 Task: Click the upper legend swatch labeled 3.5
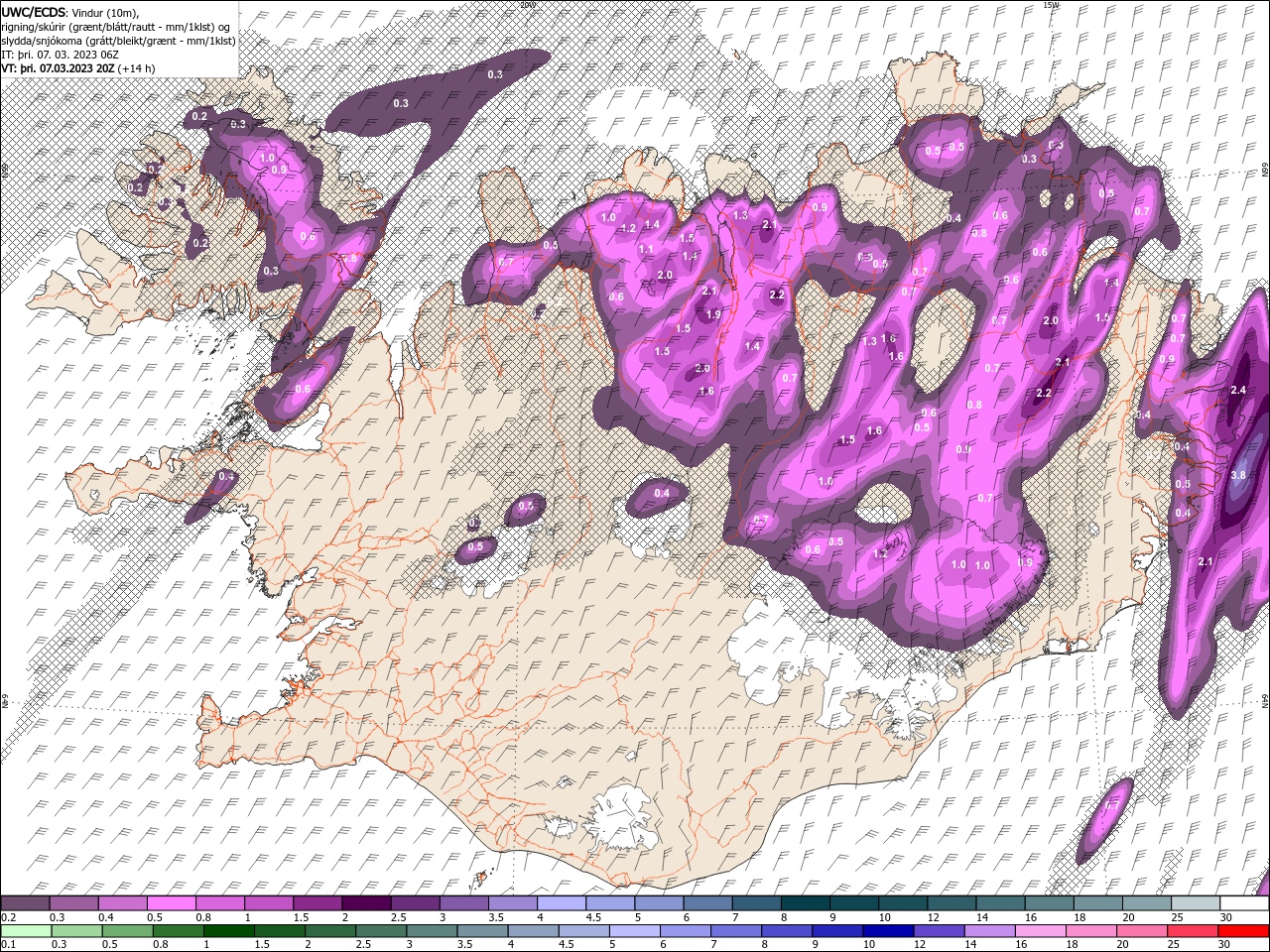coord(513,903)
